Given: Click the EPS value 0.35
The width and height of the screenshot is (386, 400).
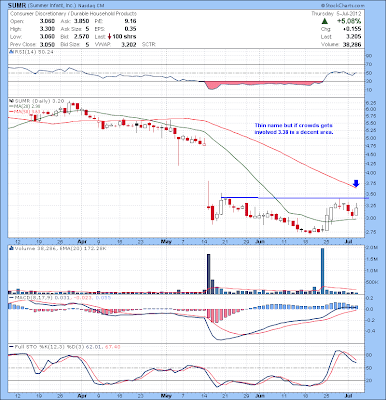Looking at the screenshot, I should 130,29.
